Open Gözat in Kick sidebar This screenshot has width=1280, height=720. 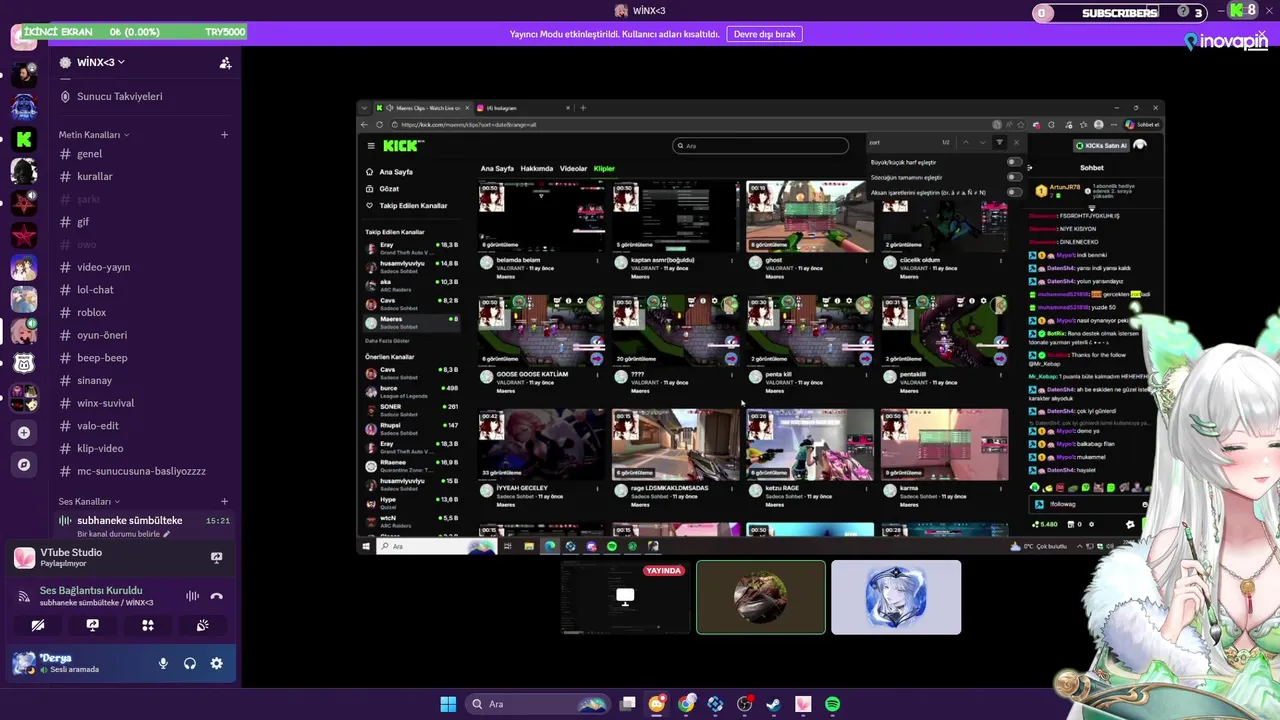388,189
